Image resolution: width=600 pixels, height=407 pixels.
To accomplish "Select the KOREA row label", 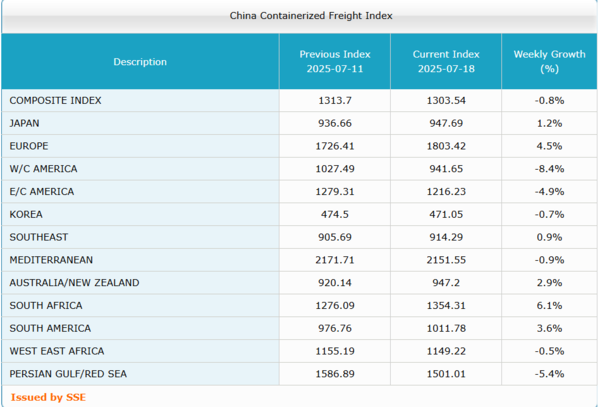I will click(26, 214).
